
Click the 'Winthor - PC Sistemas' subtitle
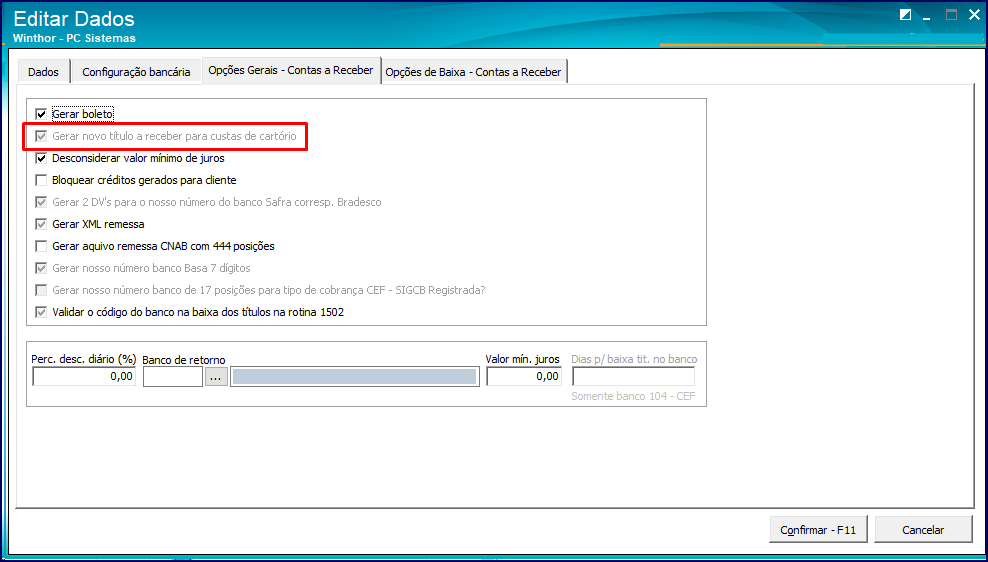click(x=74, y=38)
